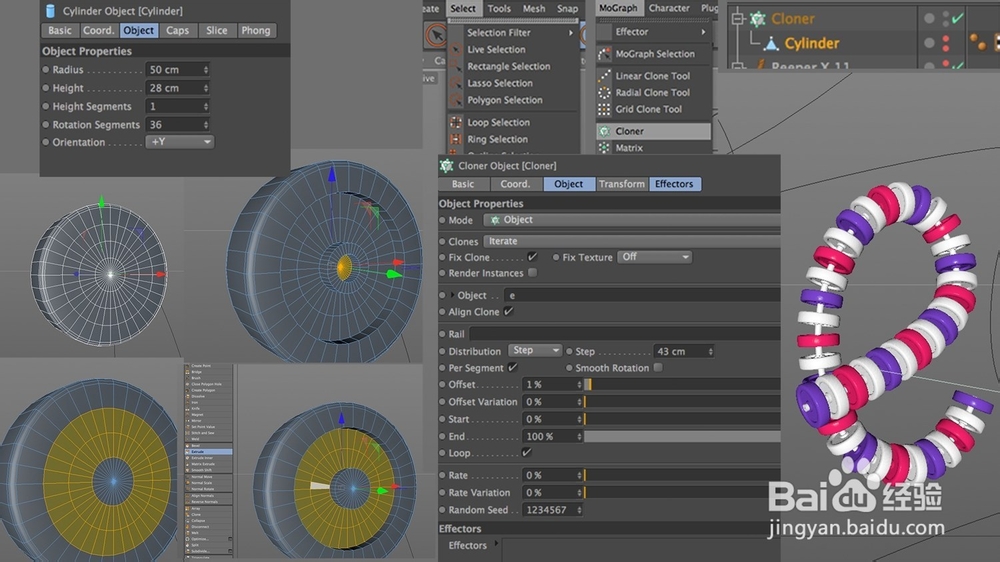Viewport: 1000px width, 562px height.
Task: Toggle the Fix Clone checkbox
Action: click(x=532, y=257)
